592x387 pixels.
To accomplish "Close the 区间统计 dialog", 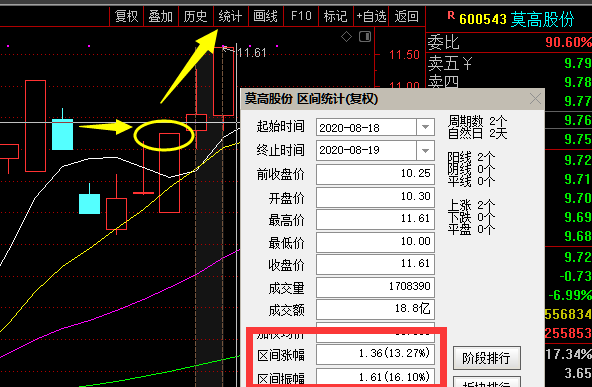I will tap(535, 99).
